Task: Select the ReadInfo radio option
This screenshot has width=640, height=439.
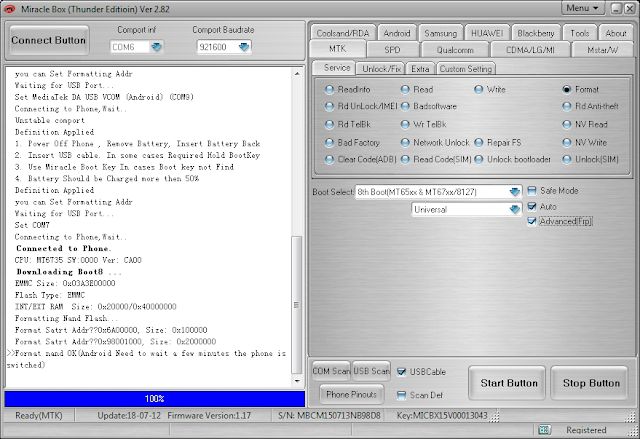Action: 329,89
